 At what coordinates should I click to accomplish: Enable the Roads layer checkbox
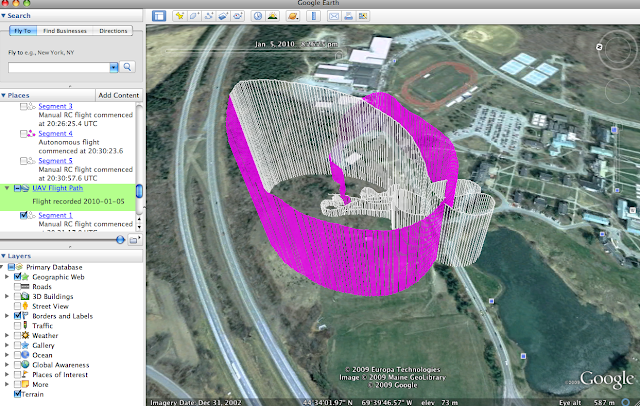[17, 286]
